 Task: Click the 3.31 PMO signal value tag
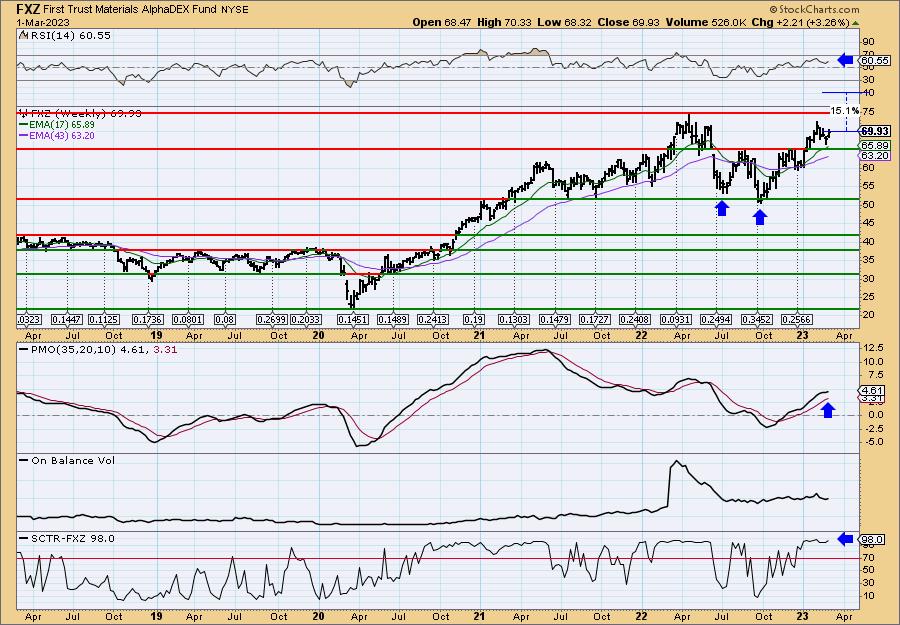tap(874, 398)
